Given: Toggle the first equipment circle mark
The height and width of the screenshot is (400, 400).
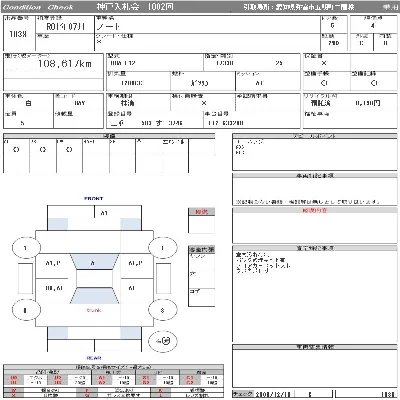Looking at the screenshot, I should pyautogui.click(x=16, y=150).
